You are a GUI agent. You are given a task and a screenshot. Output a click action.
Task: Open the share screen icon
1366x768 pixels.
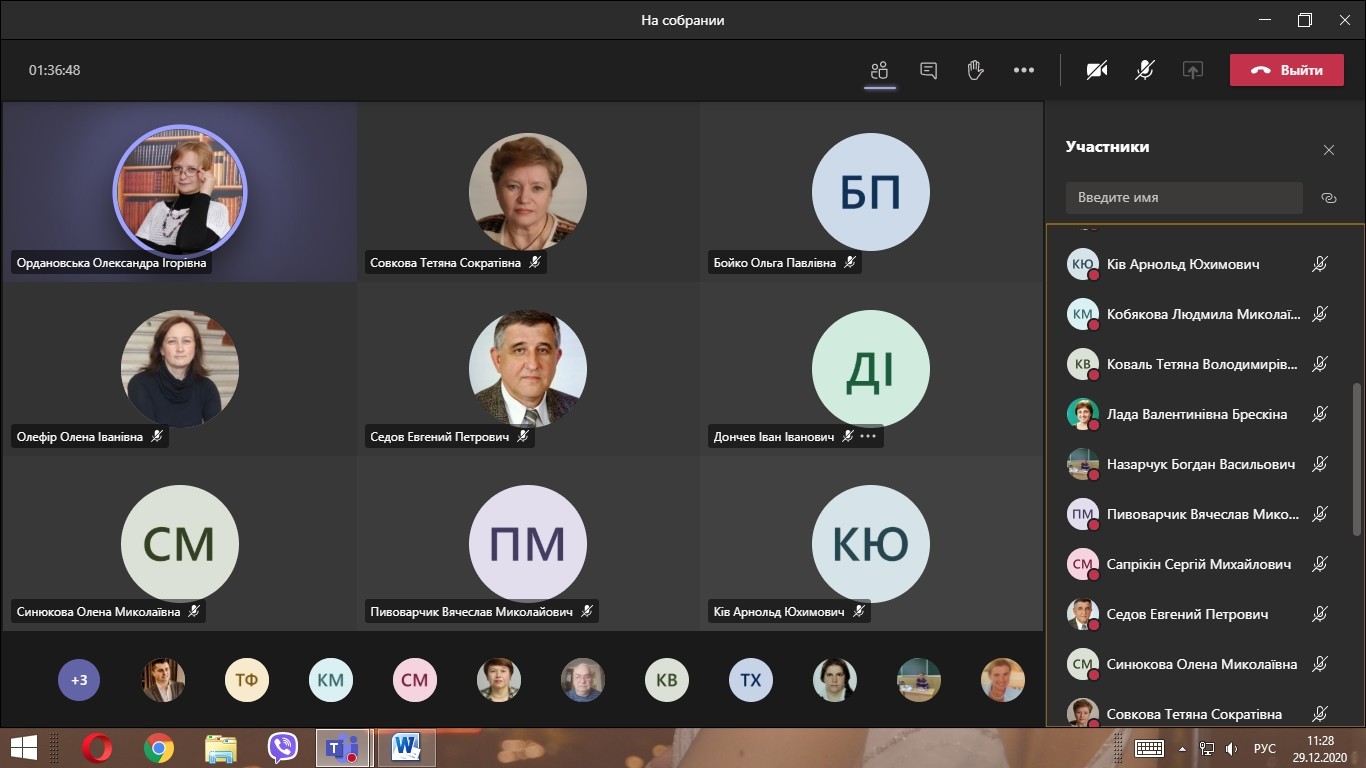1192,70
